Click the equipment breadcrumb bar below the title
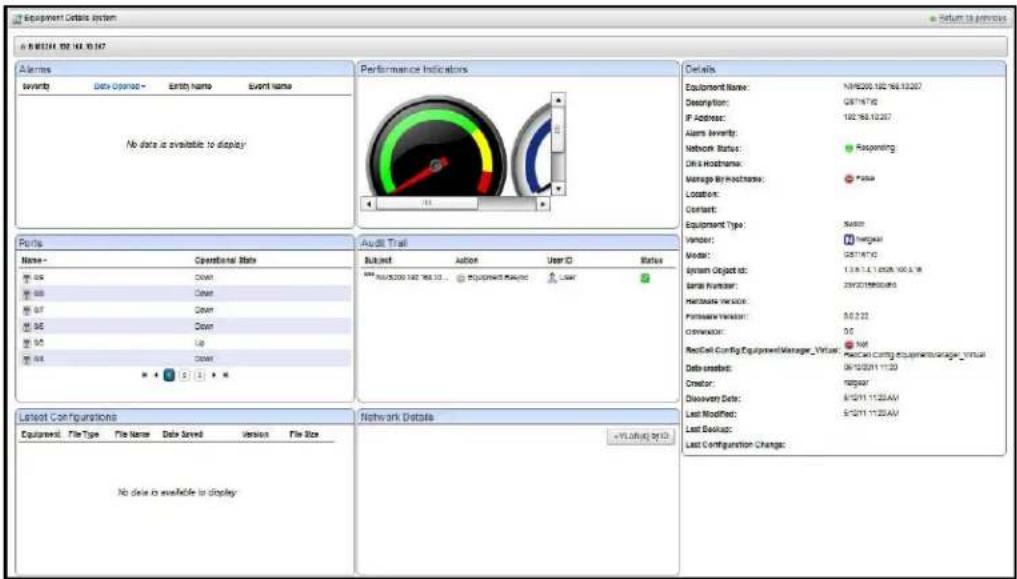Viewport: 1017px width, 579px height. pos(510,47)
